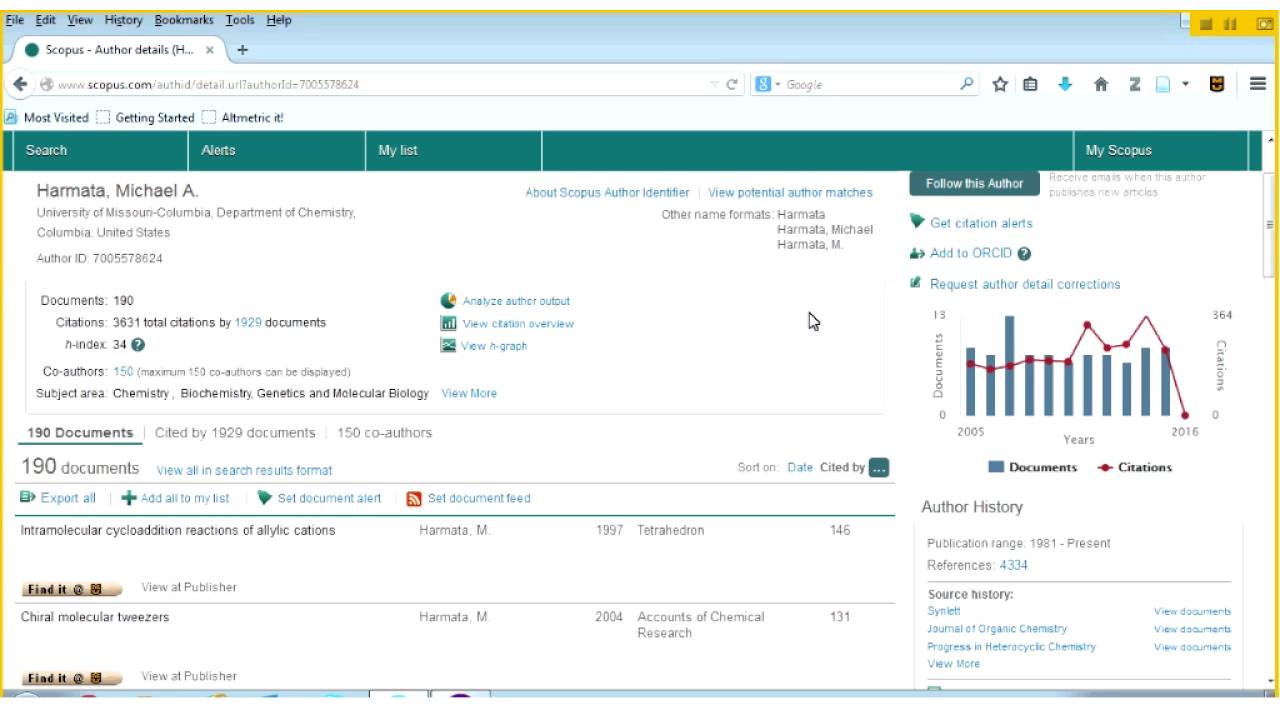Screen dimensions: 1280x720
Task: Sort documents by Date
Action: [800, 467]
